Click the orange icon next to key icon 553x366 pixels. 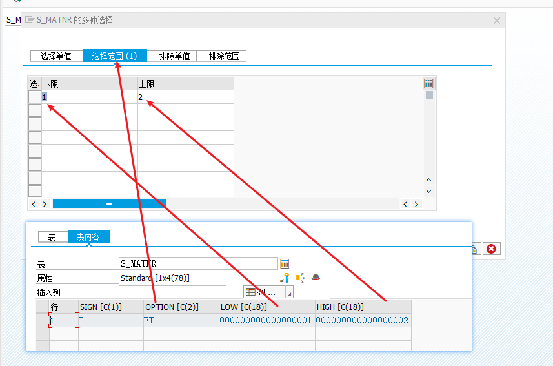click(x=300, y=278)
